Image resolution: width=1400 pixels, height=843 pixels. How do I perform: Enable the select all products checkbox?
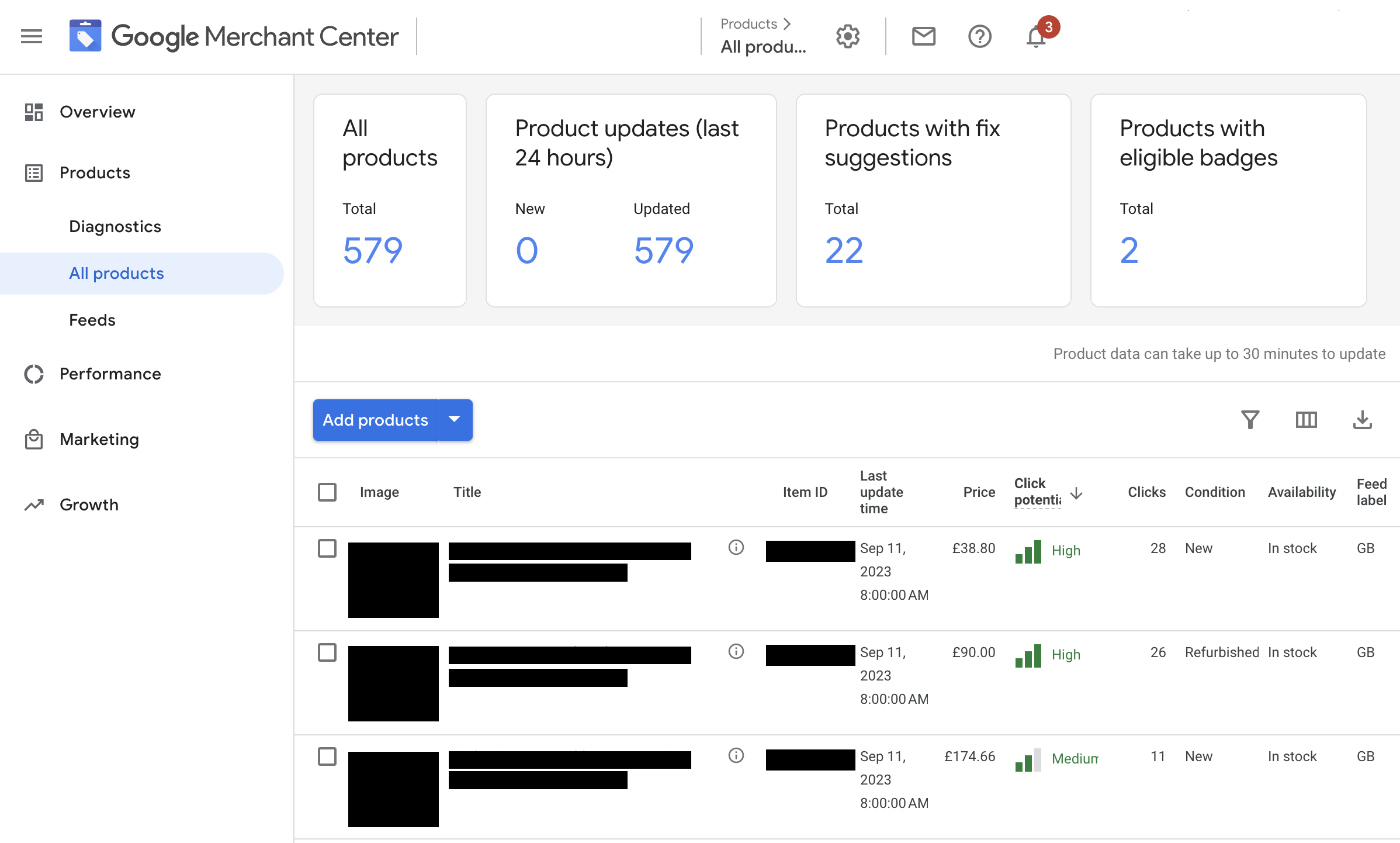(327, 492)
